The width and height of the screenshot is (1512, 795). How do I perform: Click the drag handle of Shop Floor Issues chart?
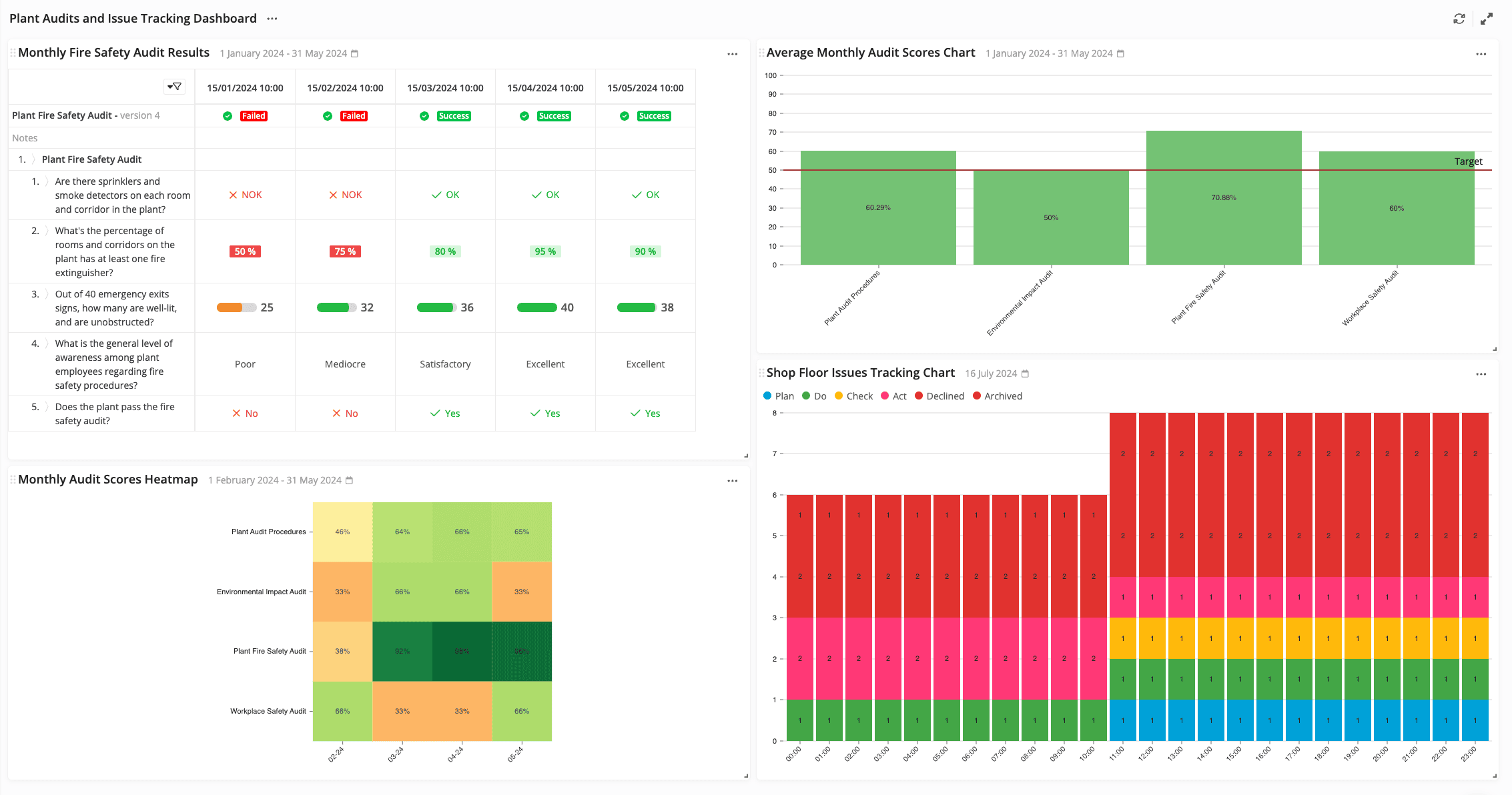point(761,372)
